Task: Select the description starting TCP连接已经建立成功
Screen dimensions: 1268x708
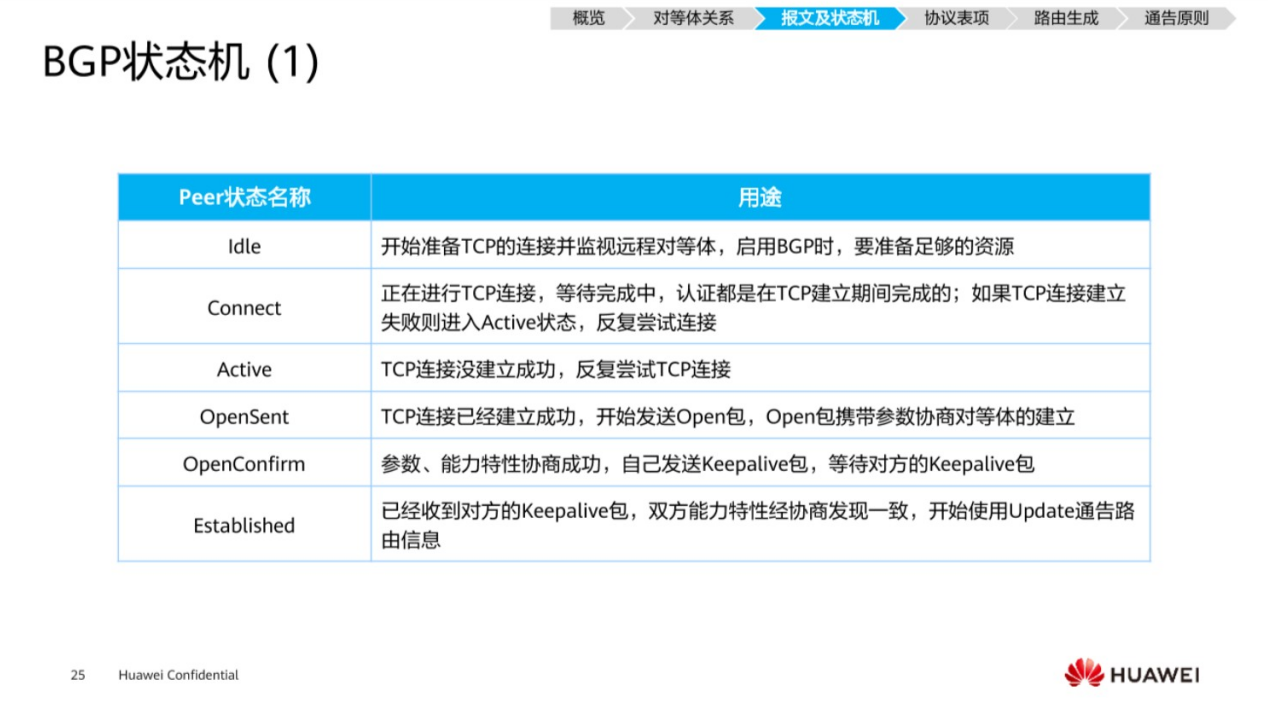Action: pyautogui.click(x=728, y=417)
